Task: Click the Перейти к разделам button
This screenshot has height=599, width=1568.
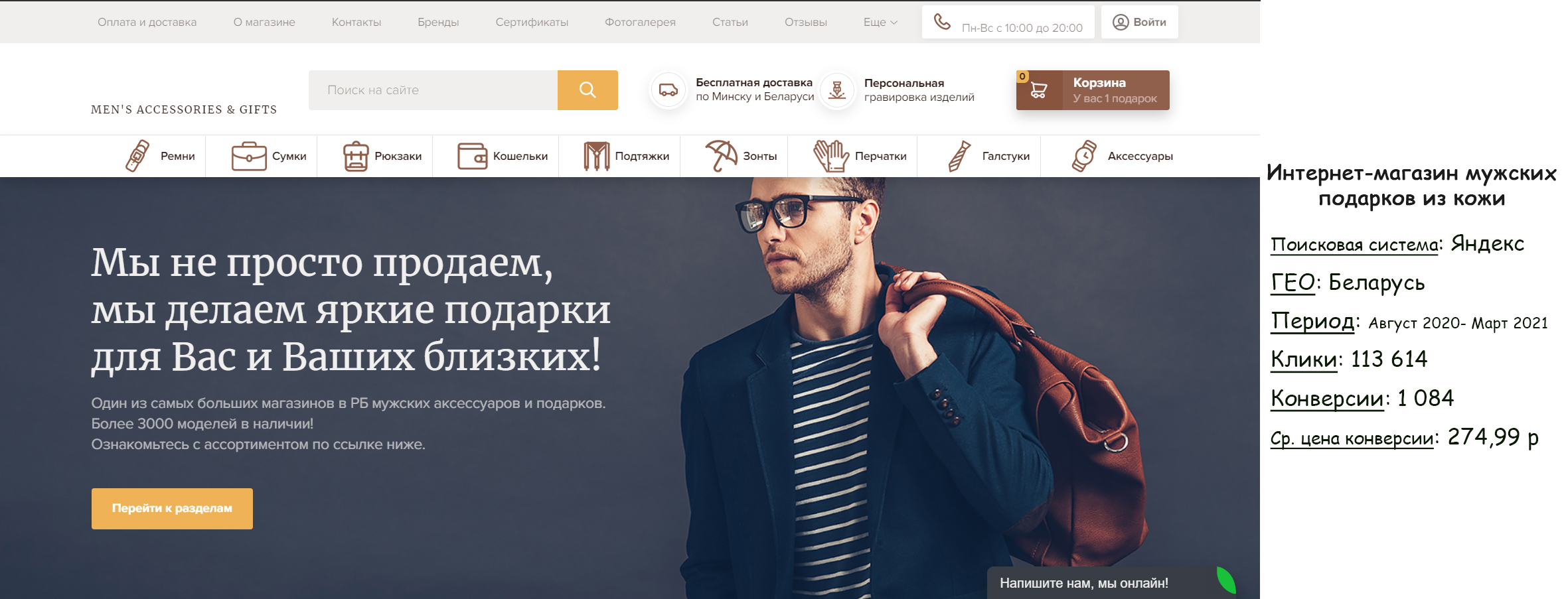Action: tap(172, 509)
